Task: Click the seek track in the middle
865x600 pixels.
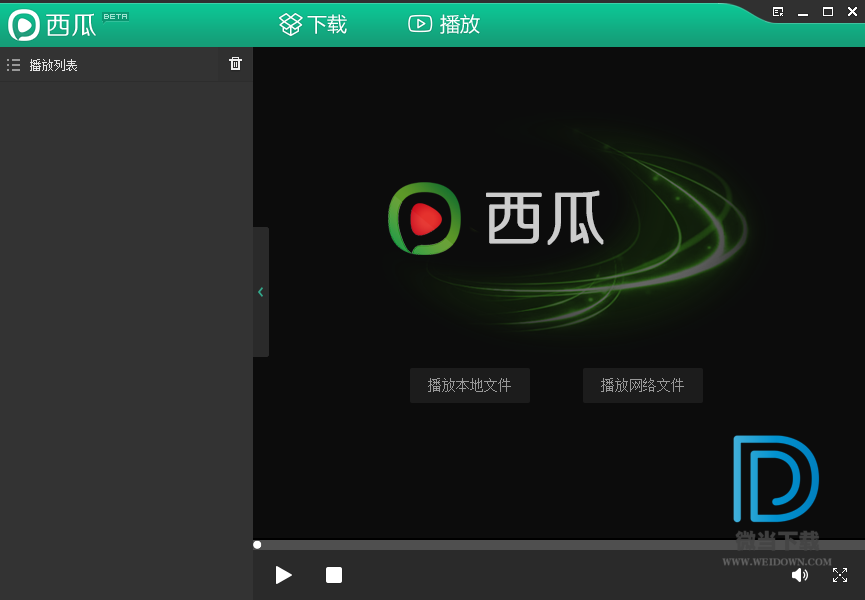Action: pos(559,545)
